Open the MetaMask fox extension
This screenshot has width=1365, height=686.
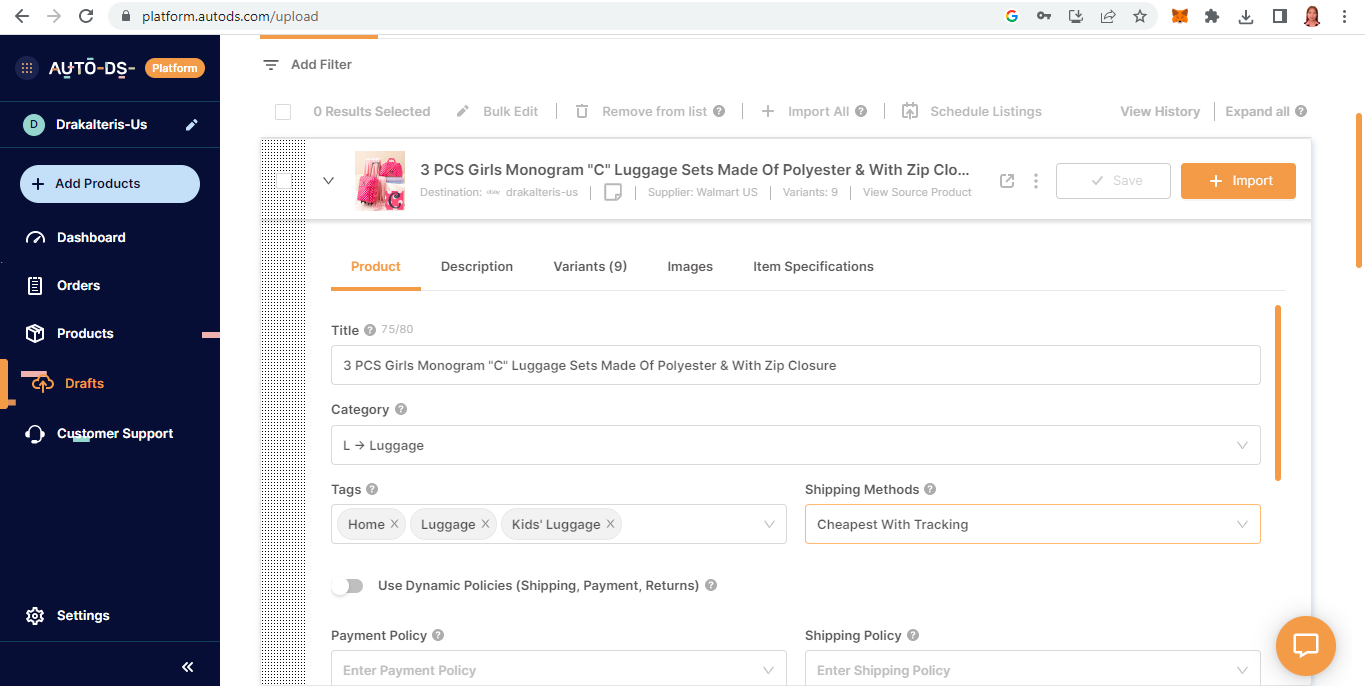click(1180, 16)
